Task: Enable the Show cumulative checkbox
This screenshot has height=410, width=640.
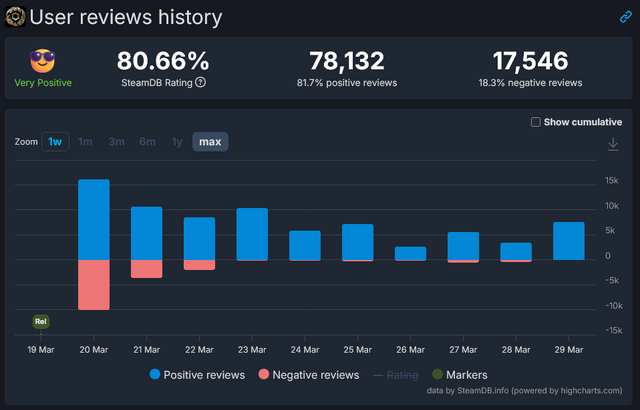Action: click(x=536, y=122)
